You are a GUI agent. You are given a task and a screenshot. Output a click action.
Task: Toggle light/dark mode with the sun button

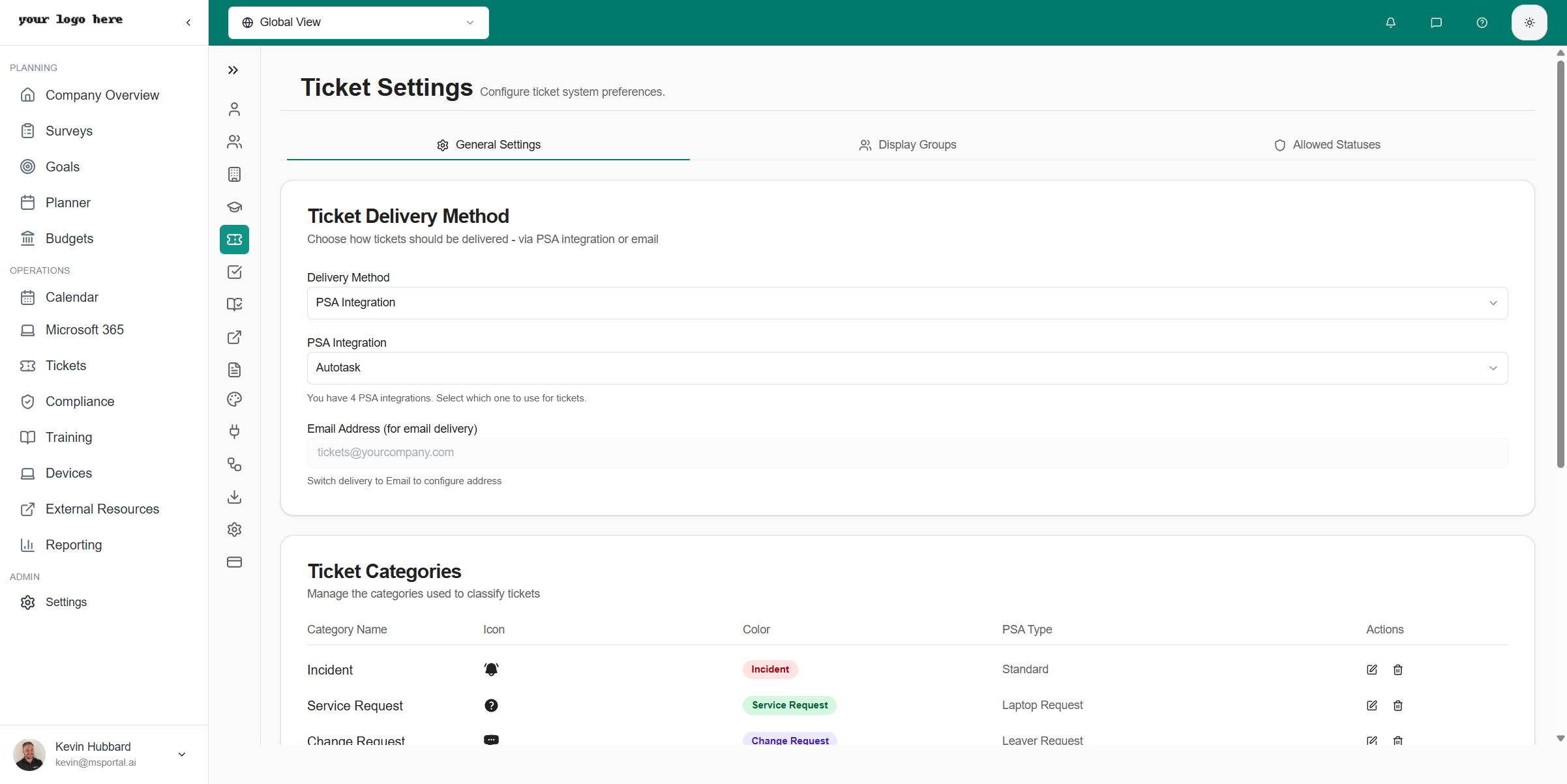click(1529, 22)
